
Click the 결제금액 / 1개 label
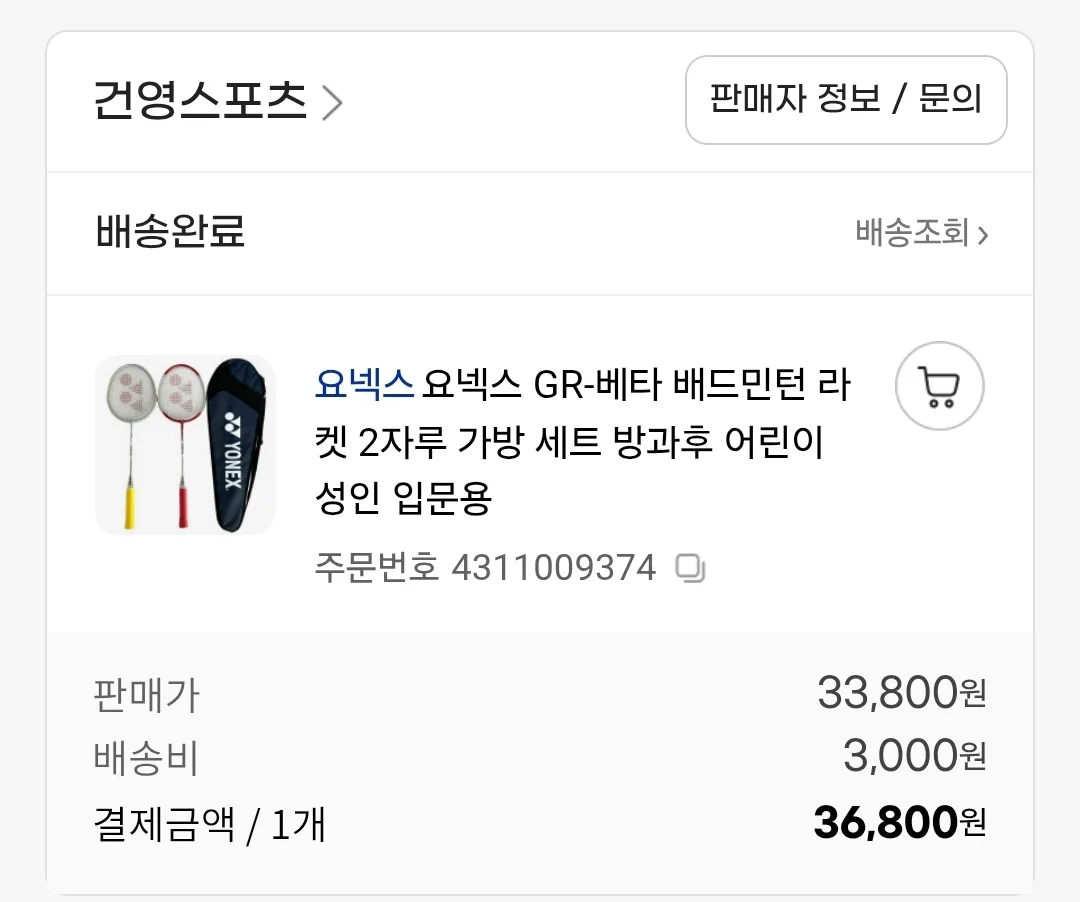(x=210, y=825)
